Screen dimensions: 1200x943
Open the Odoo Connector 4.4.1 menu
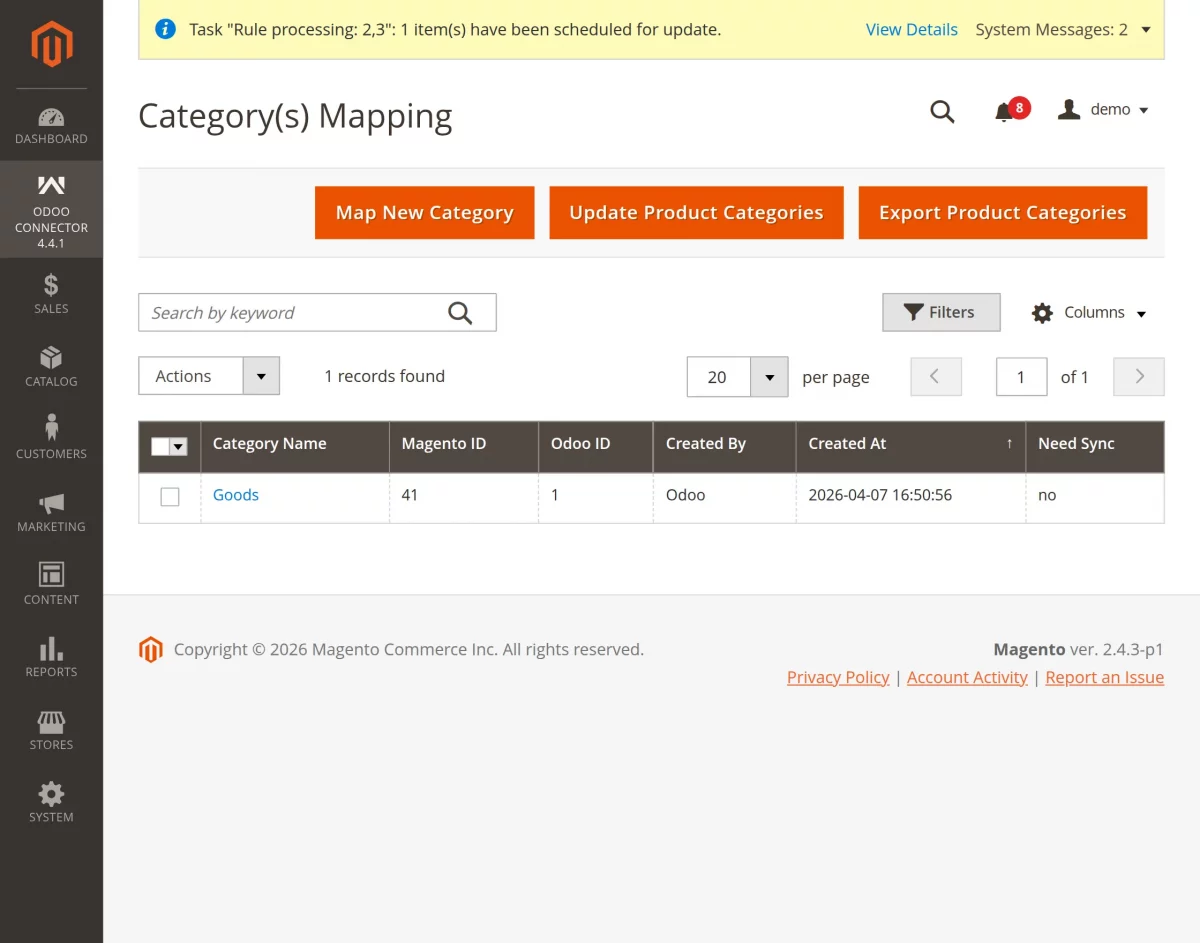pyautogui.click(x=51, y=210)
